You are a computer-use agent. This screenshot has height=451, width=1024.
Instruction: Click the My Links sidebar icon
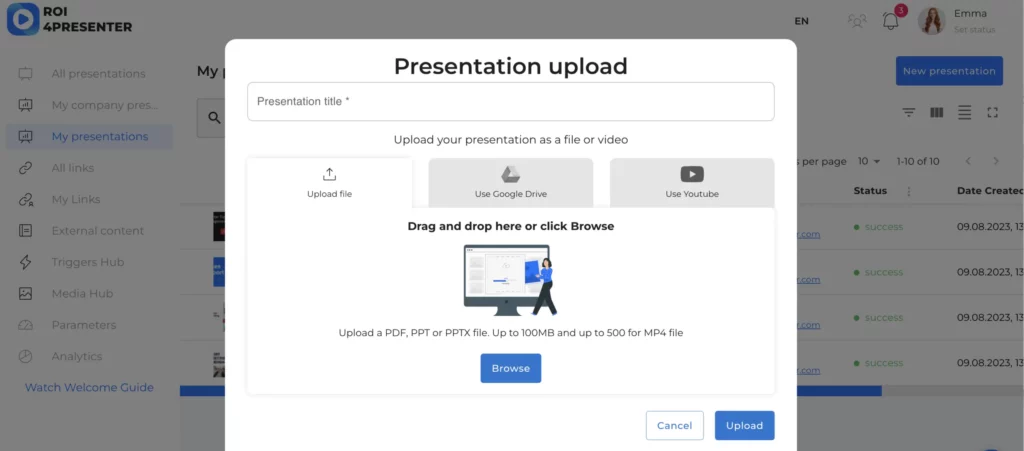[x=25, y=199]
